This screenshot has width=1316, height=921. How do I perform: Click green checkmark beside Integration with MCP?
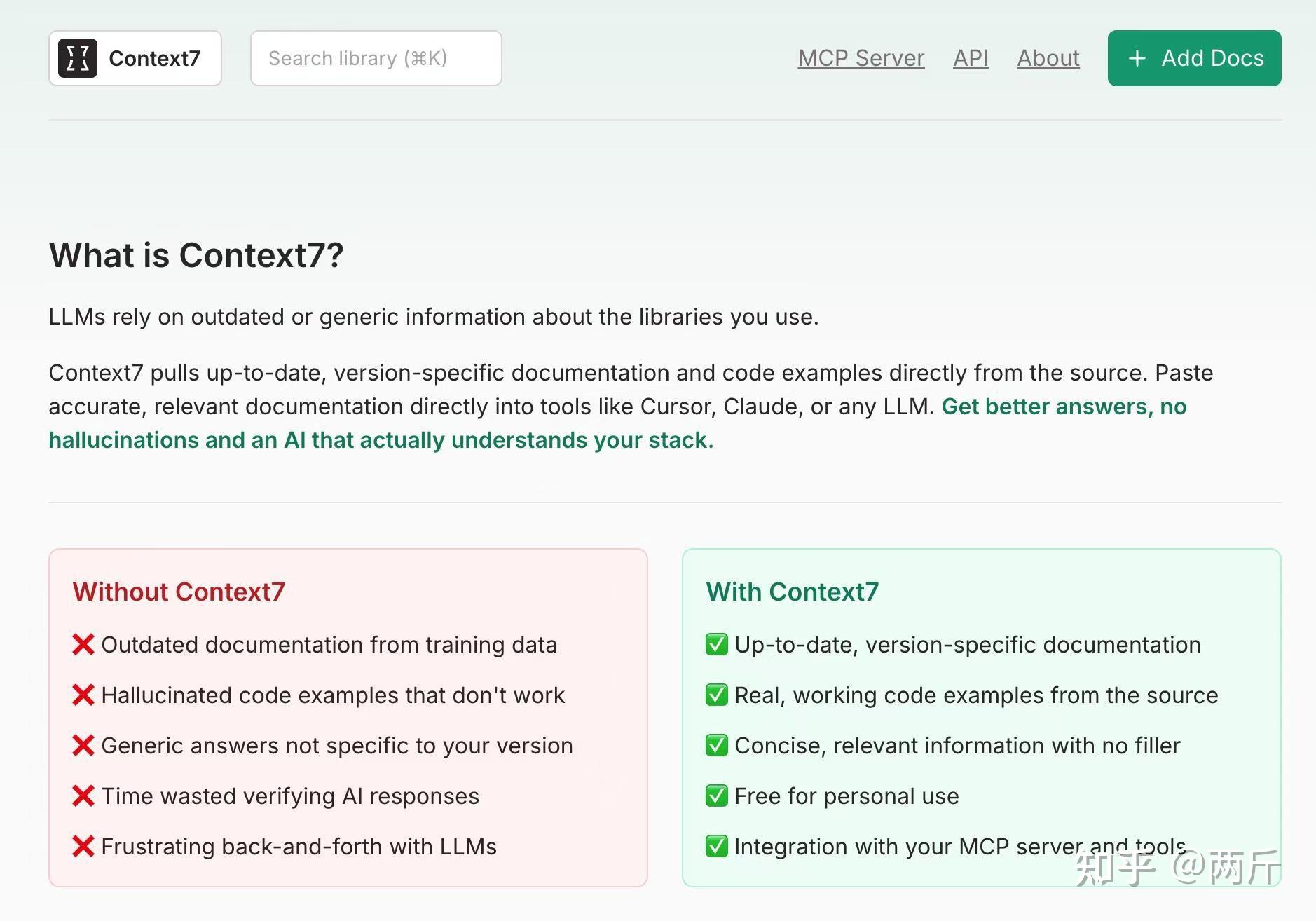pos(716,846)
